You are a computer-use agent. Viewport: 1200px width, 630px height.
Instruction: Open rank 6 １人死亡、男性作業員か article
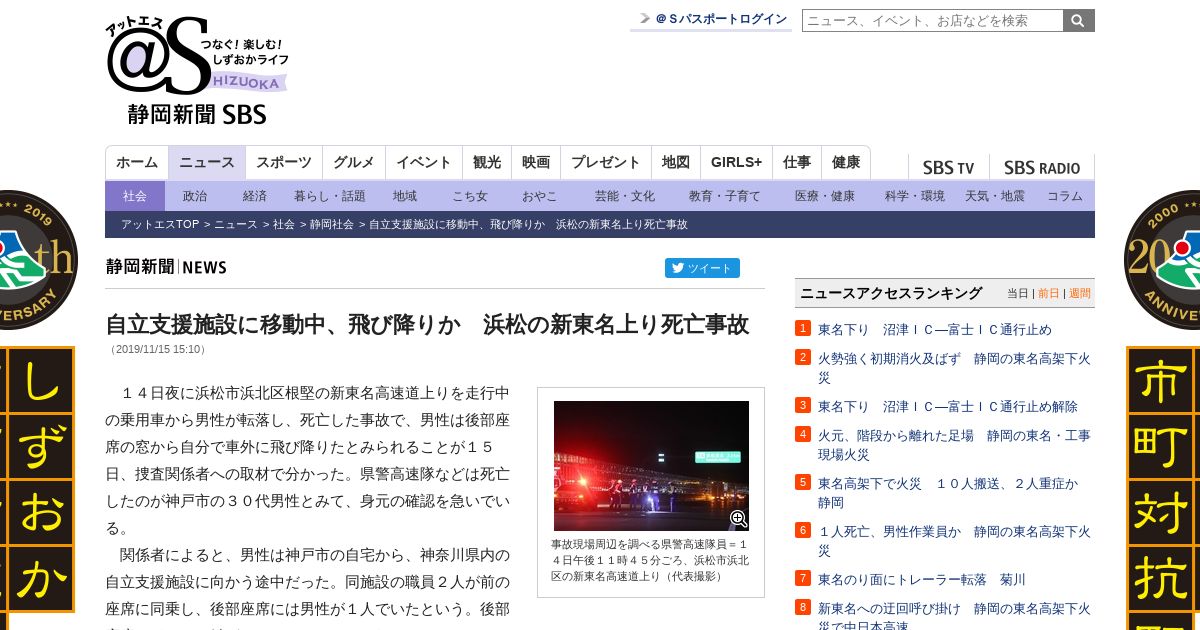pos(954,540)
